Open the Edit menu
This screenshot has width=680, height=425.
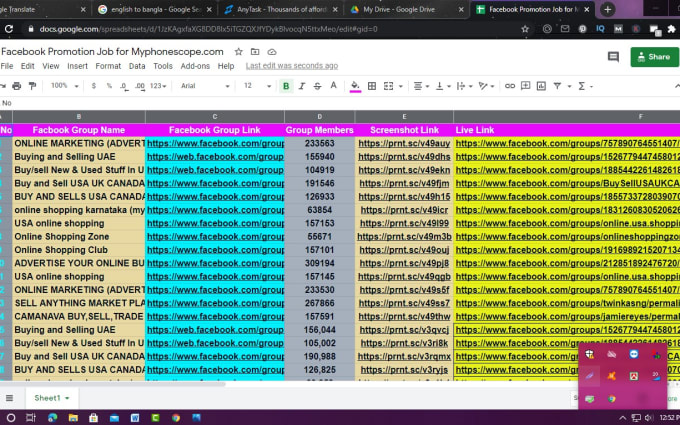pyautogui.click(x=27, y=66)
